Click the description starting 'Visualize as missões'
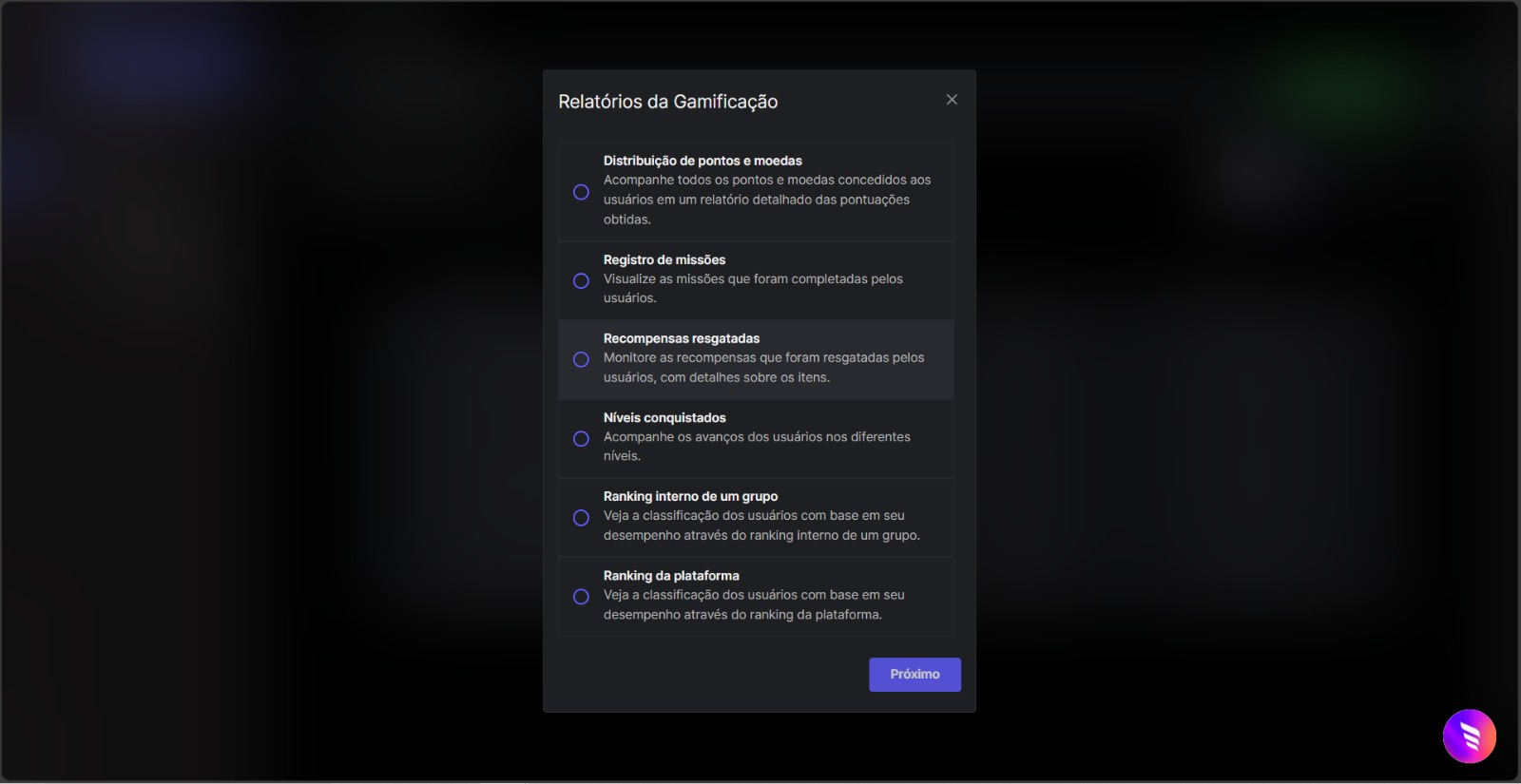Viewport: 1521px width, 784px height. 753,288
